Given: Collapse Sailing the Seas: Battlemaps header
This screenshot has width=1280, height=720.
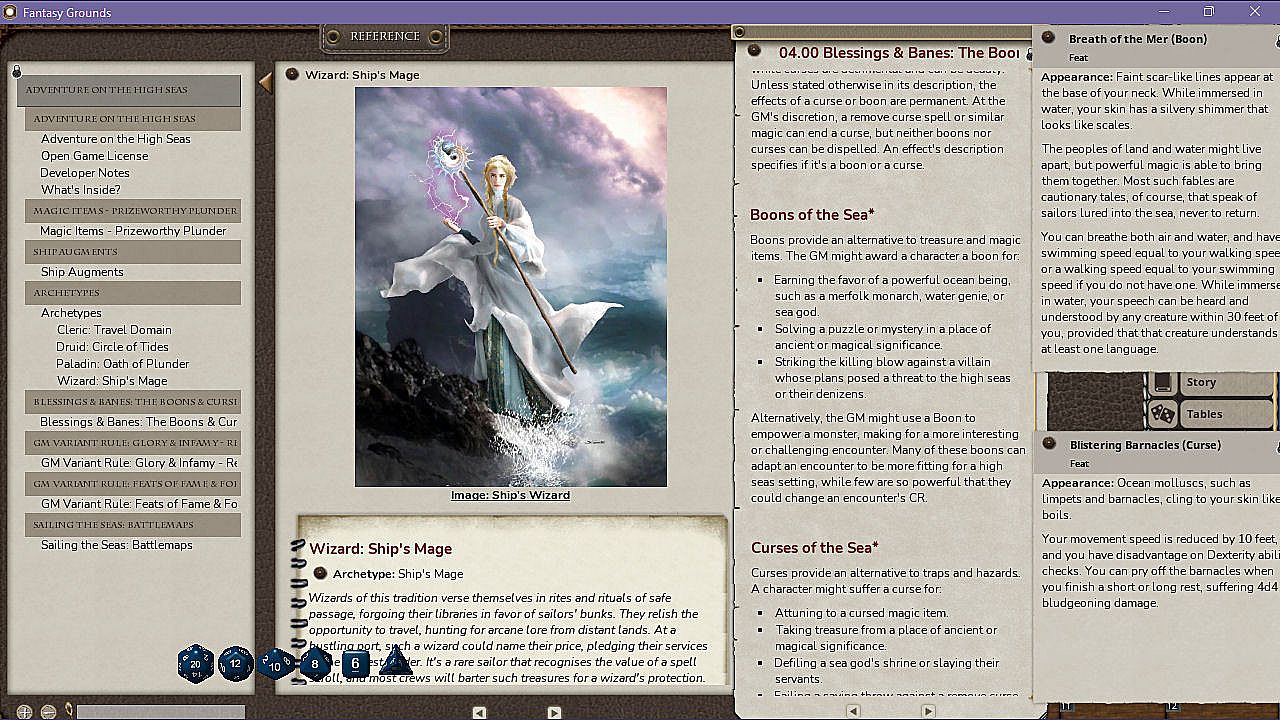Looking at the screenshot, I should pyautogui.click(x=133, y=524).
